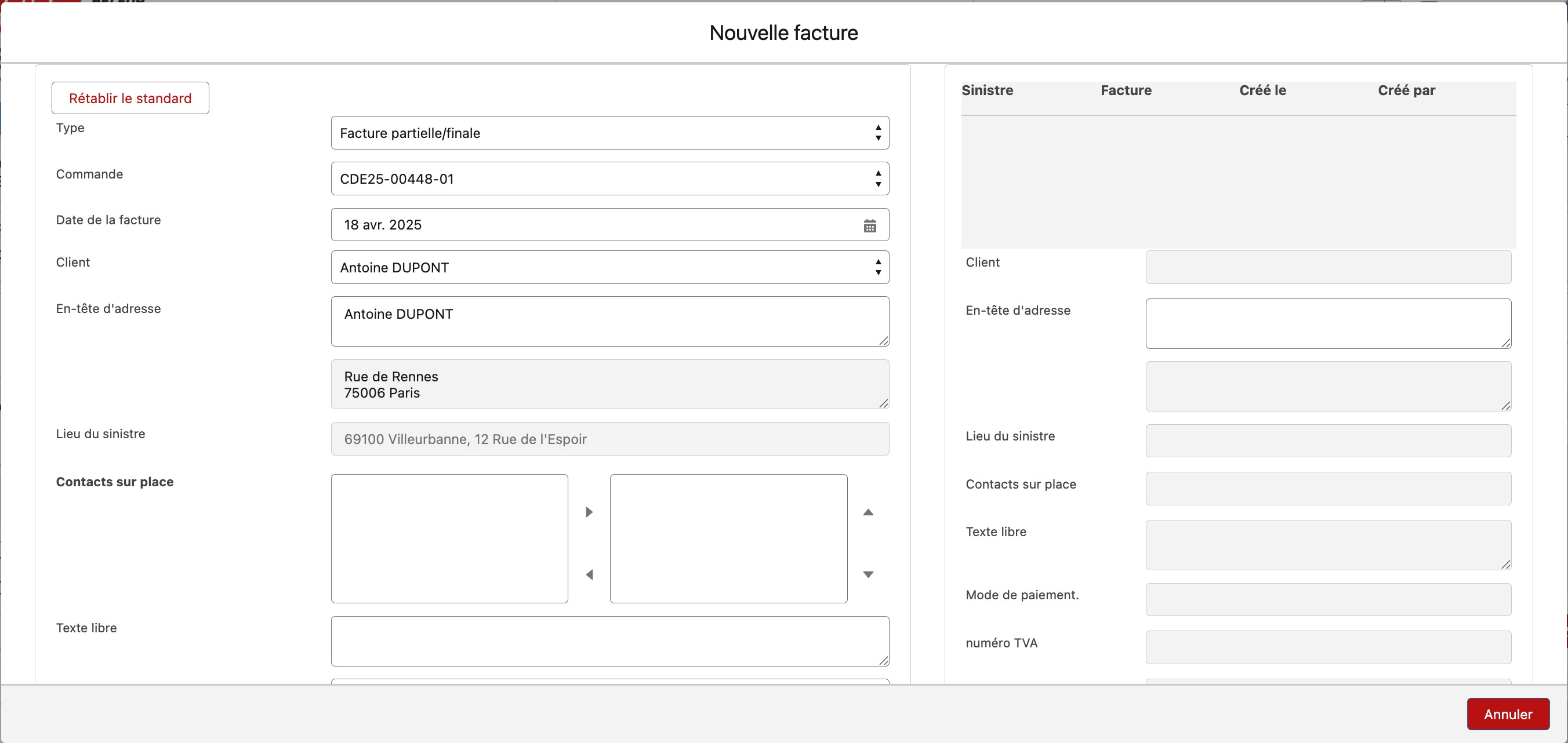Viewport: 1568px width, 743px height.
Task: Click the Lieu du sinistre address field
Action: pos(610,439)
